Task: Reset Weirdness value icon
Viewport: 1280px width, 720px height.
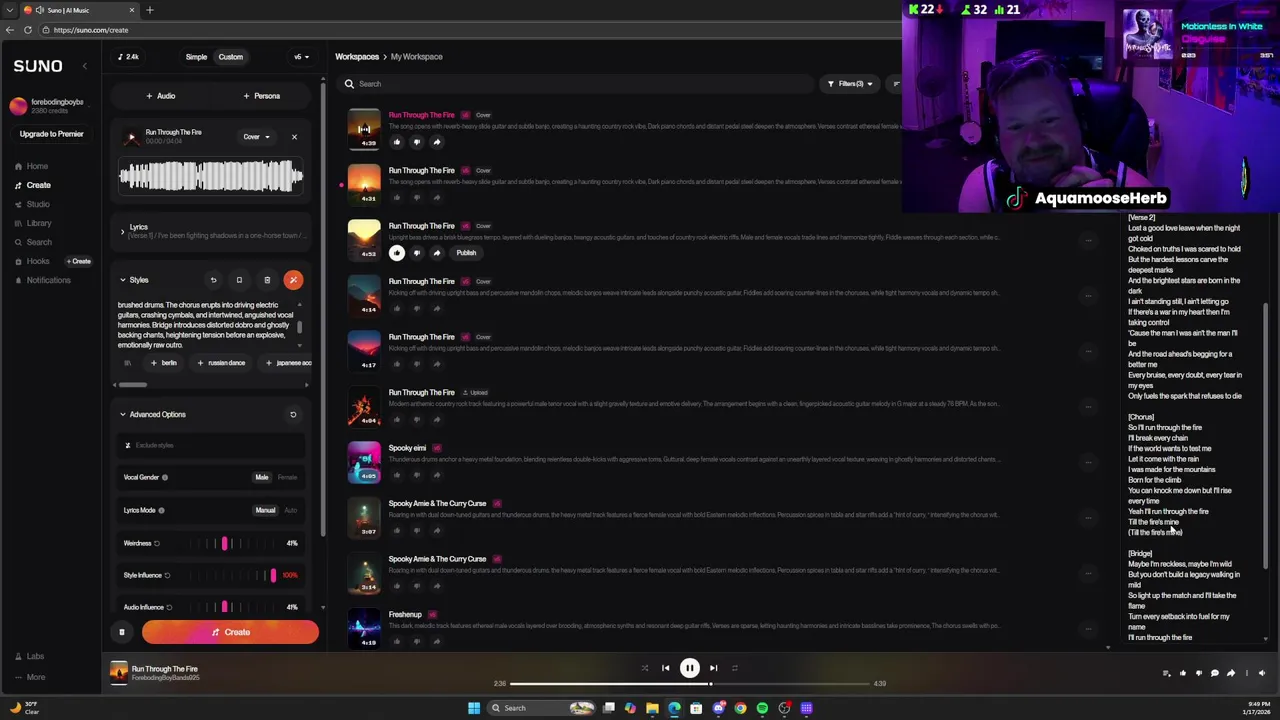Action: click(157, 543)
